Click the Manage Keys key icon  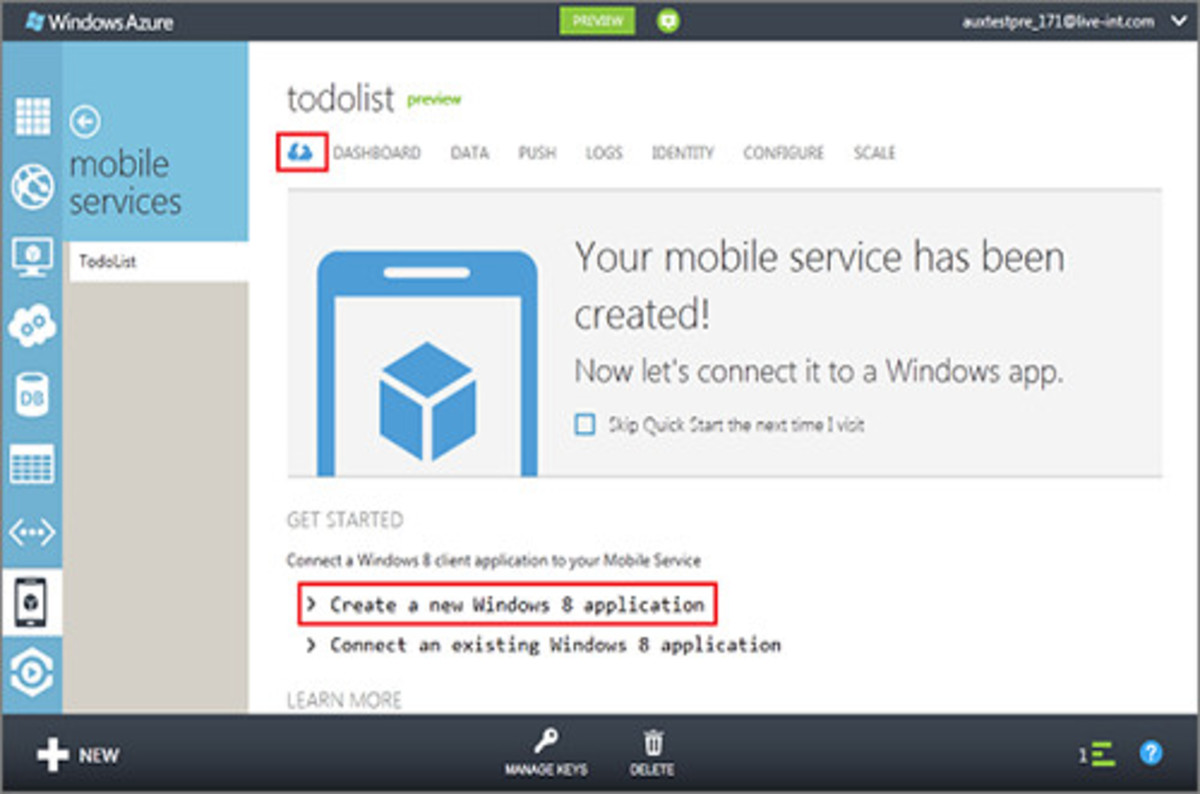[545, 742]
